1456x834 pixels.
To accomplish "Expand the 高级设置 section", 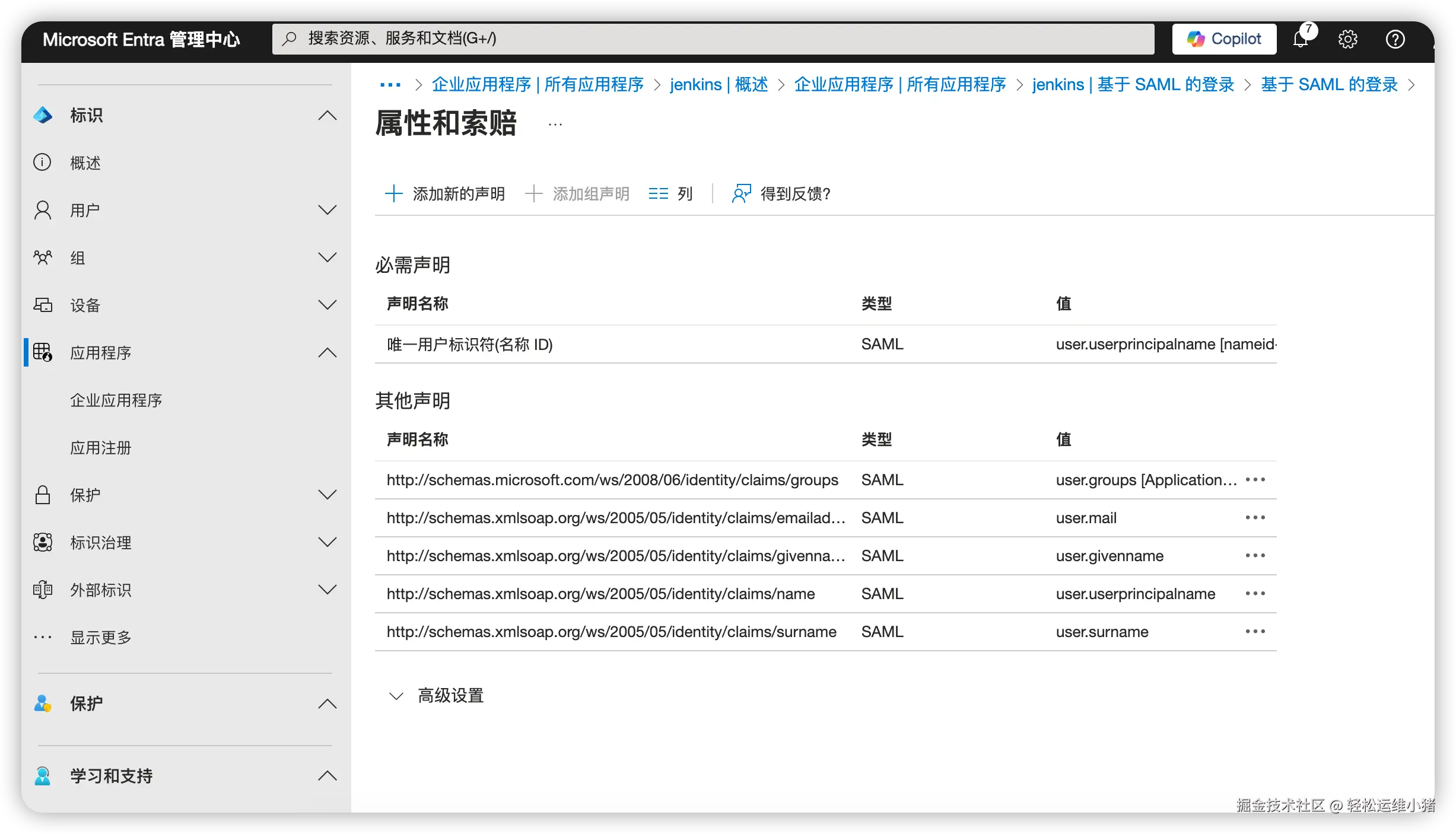I will [396, 695].
